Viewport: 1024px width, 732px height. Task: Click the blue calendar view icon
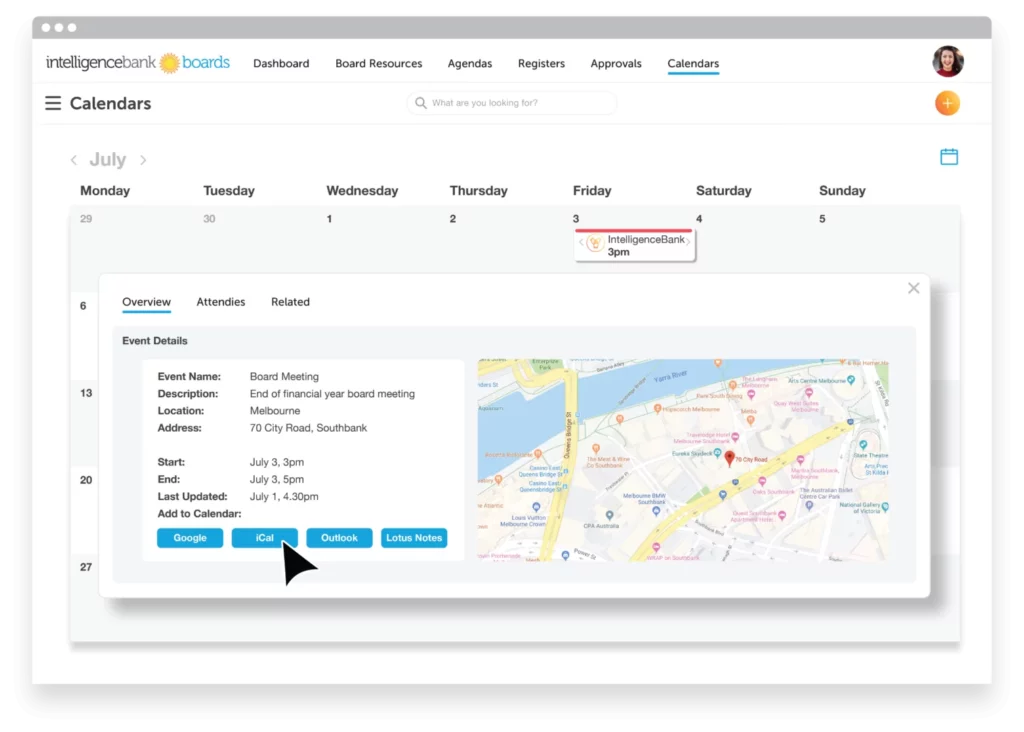948,157
